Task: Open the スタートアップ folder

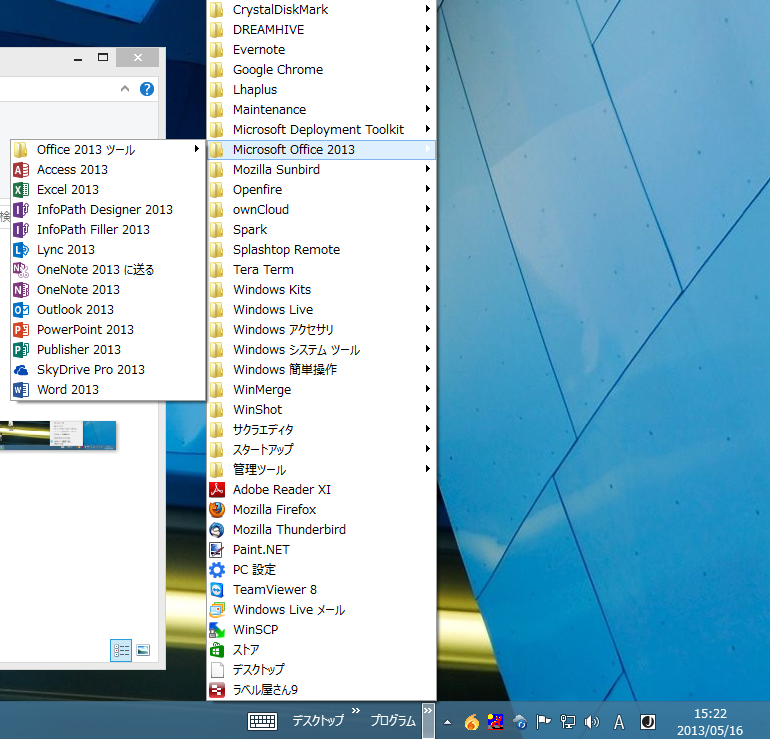Action: point(322,449)
